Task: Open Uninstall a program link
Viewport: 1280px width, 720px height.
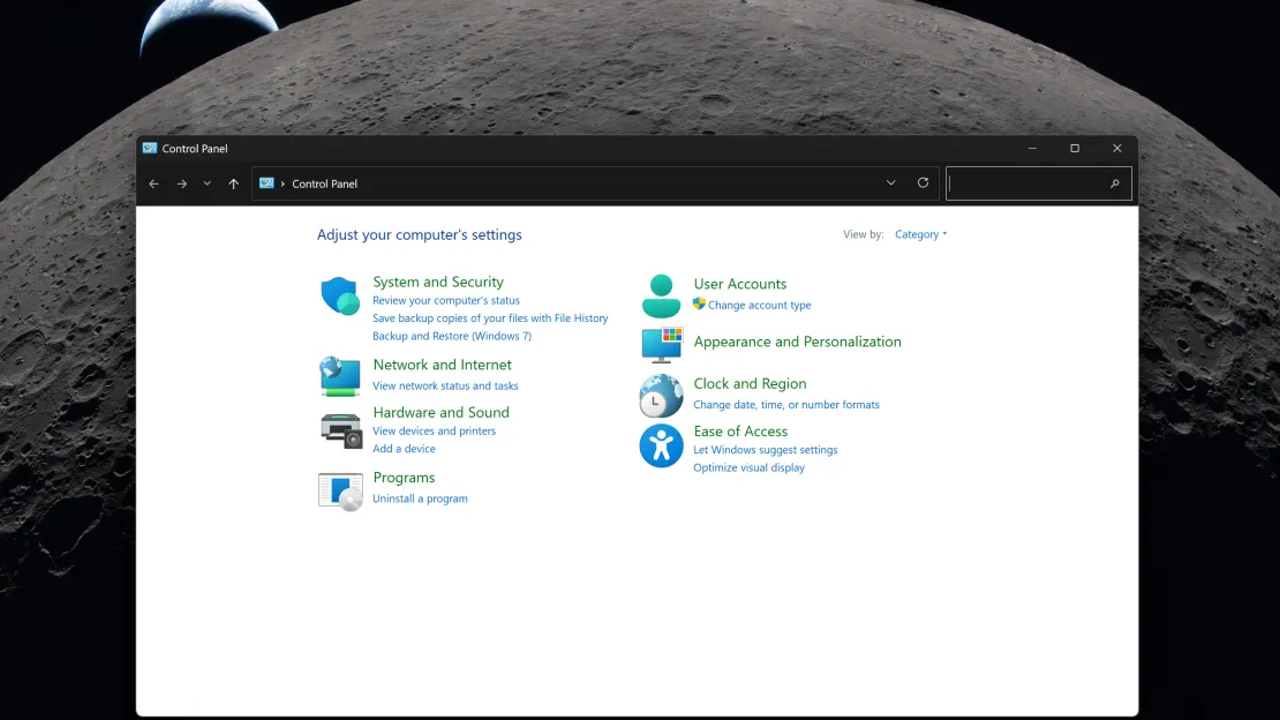Action: [x=420, y=499]
